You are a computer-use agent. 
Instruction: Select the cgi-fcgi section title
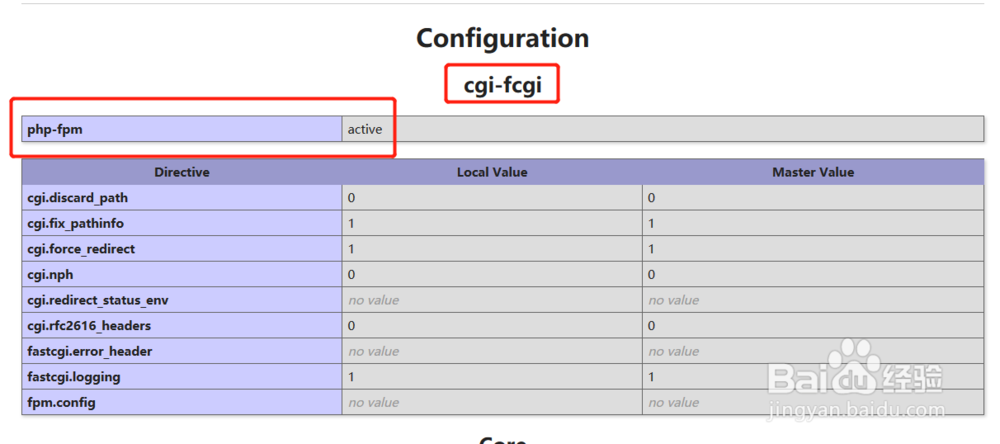(503, 84)
